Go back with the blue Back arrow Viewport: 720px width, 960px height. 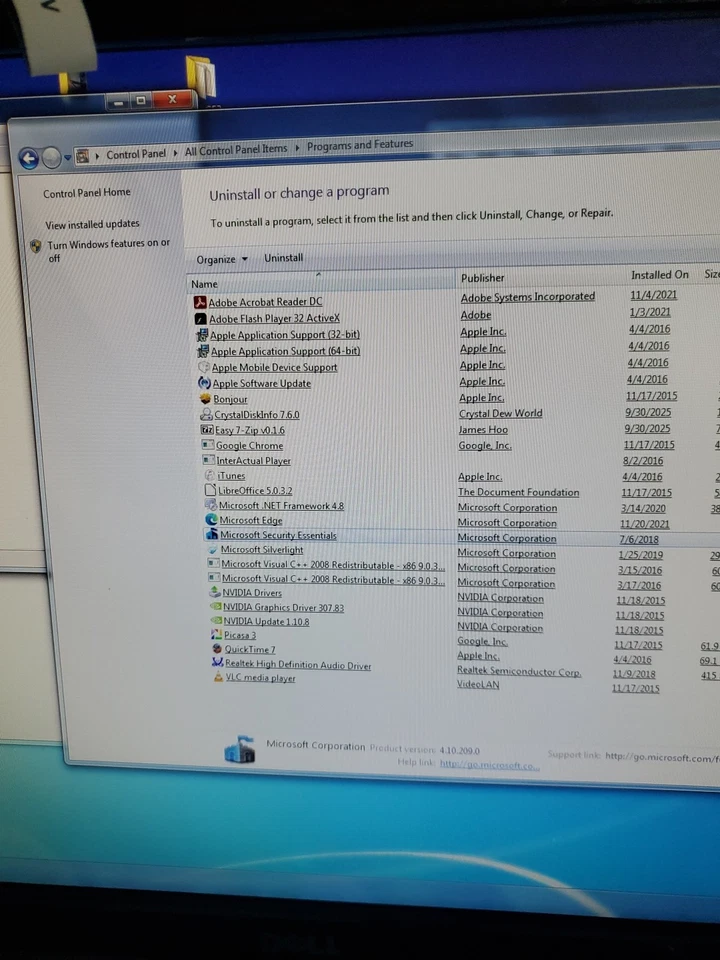click(29, 159)
